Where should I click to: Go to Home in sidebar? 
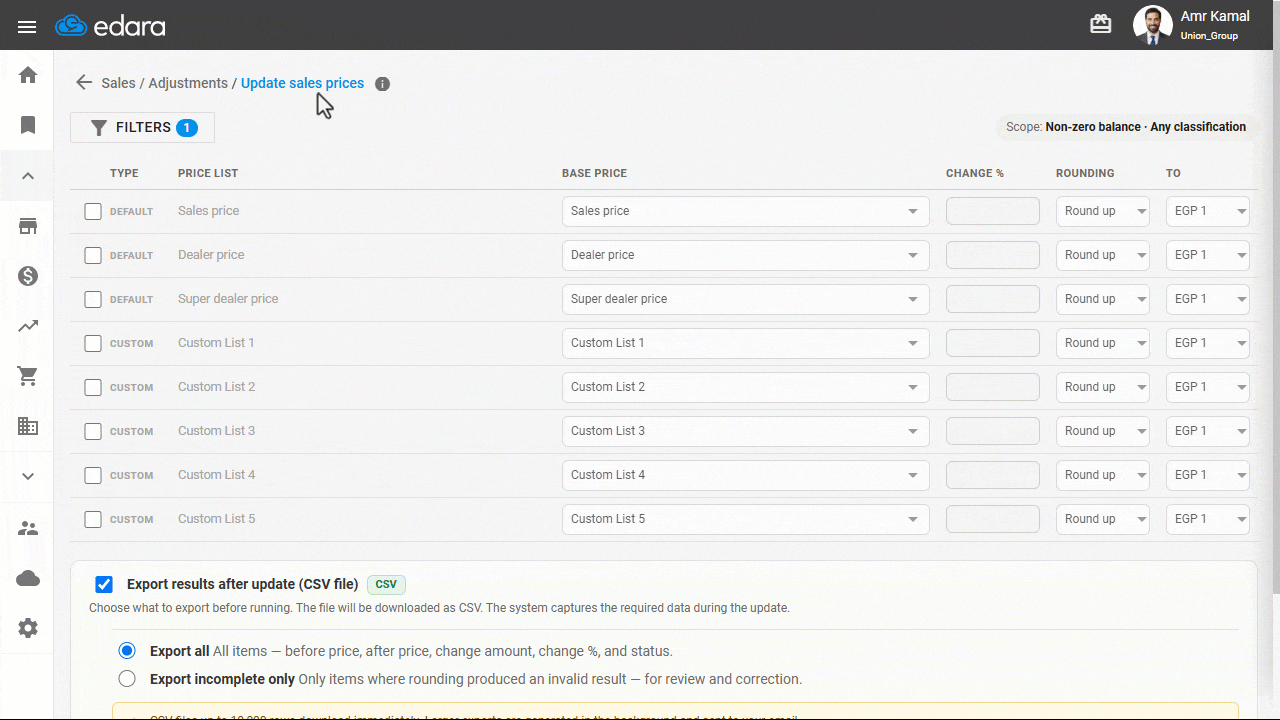point(28,75)
